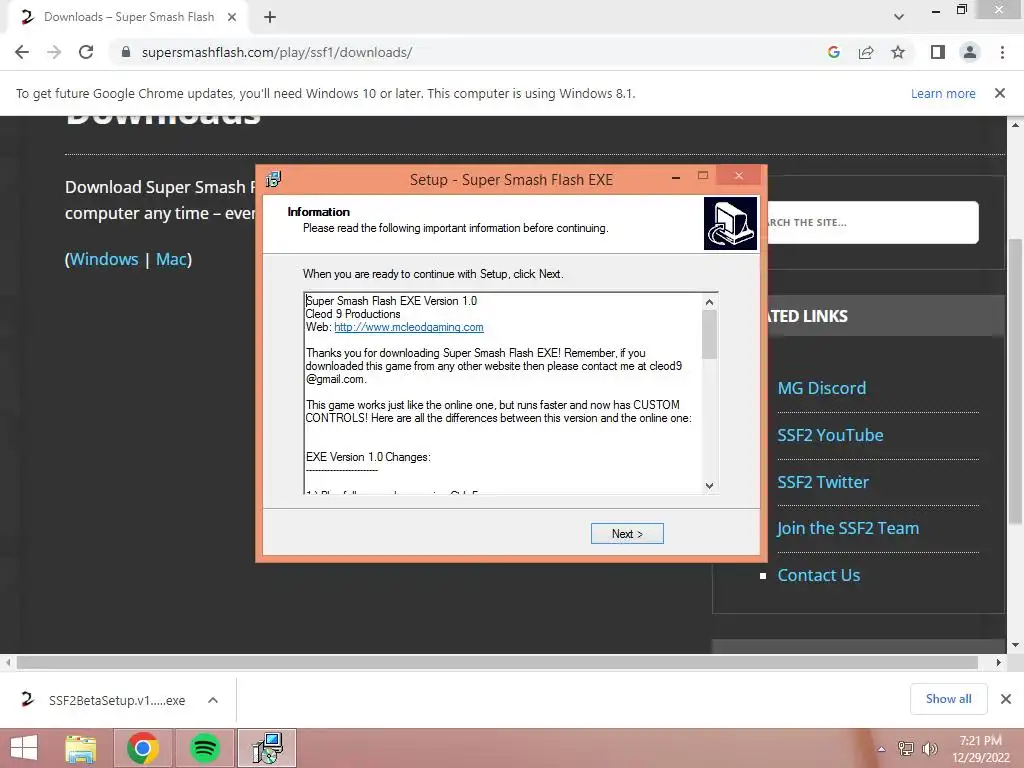1024x768 pixels.
Task: Click the Setup installer icon in title bar
Action: pos(273,179)
